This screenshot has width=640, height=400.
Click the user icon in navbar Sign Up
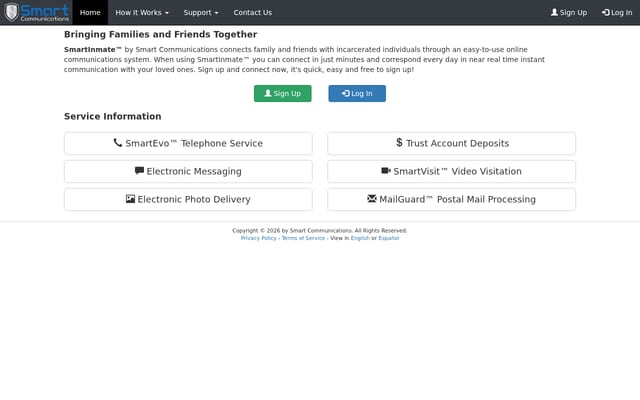pyautogui.click(x=554, y=12)
